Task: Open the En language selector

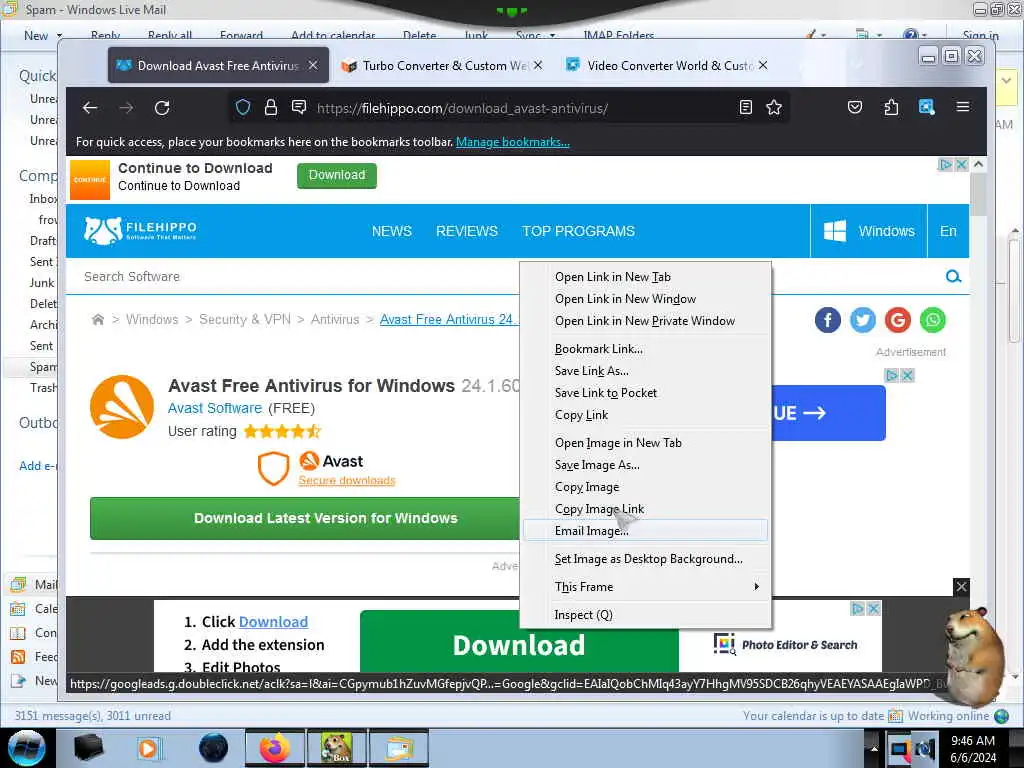Action: coord(948,231)
